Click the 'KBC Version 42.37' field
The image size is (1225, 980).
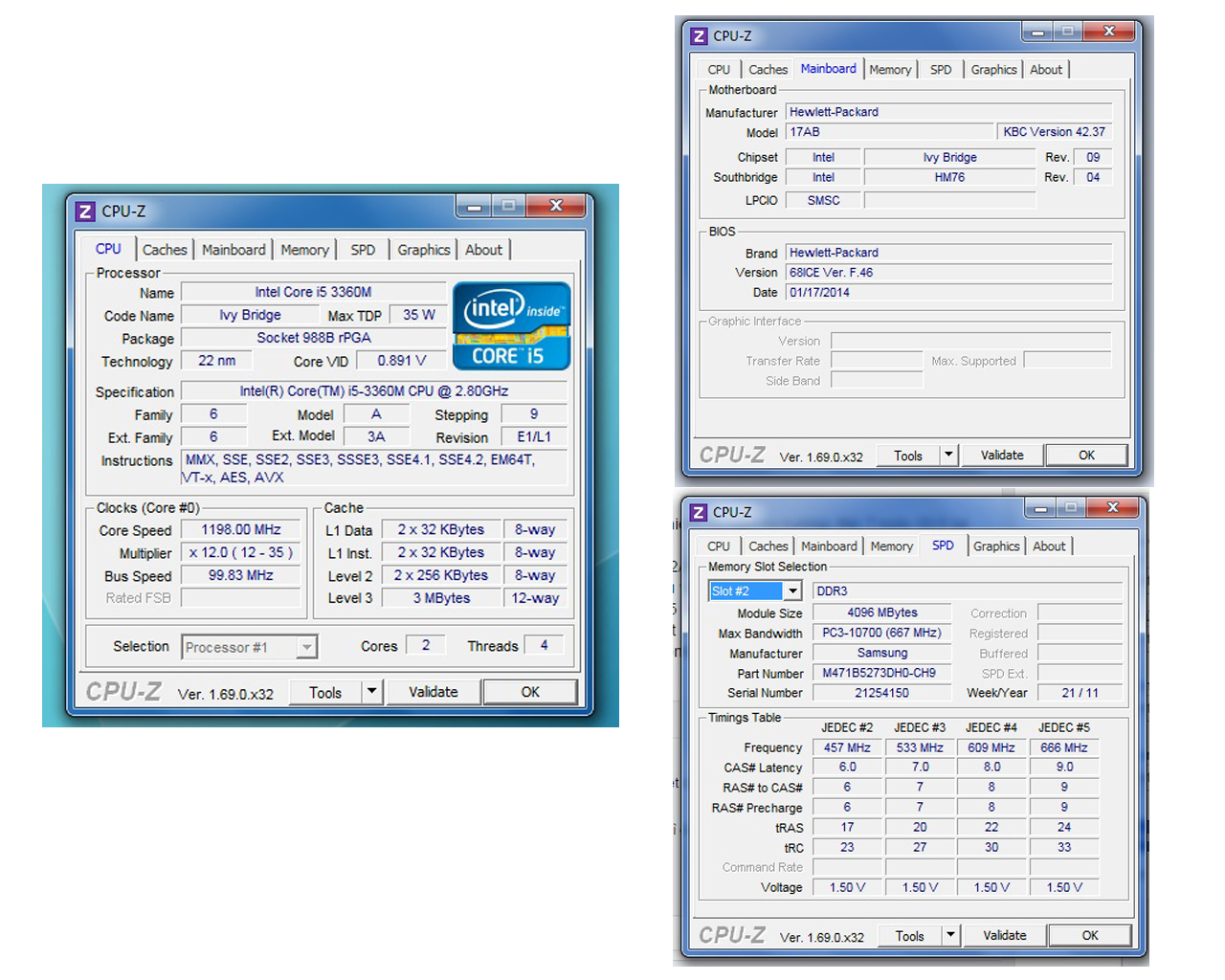pos(1055,132)
